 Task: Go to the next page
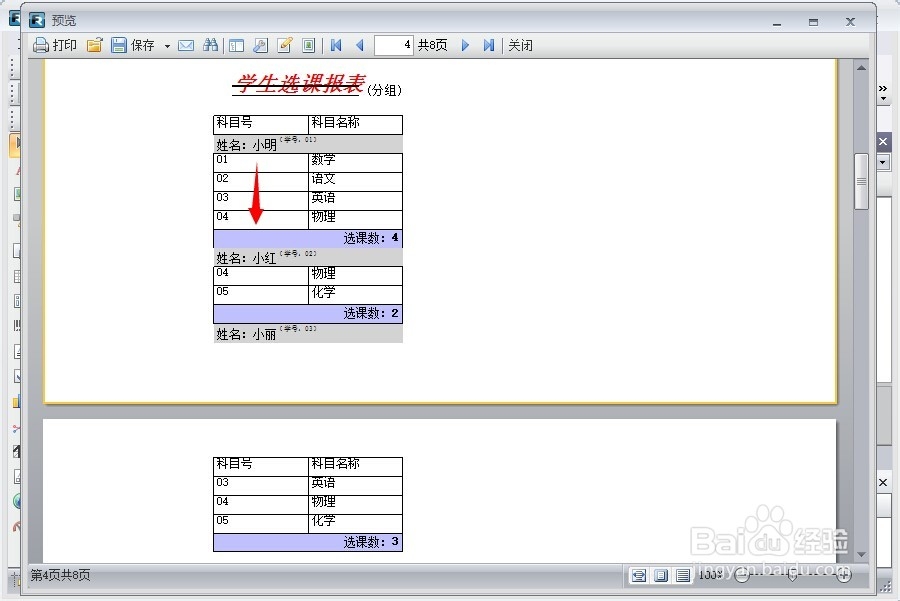point(465,45)
